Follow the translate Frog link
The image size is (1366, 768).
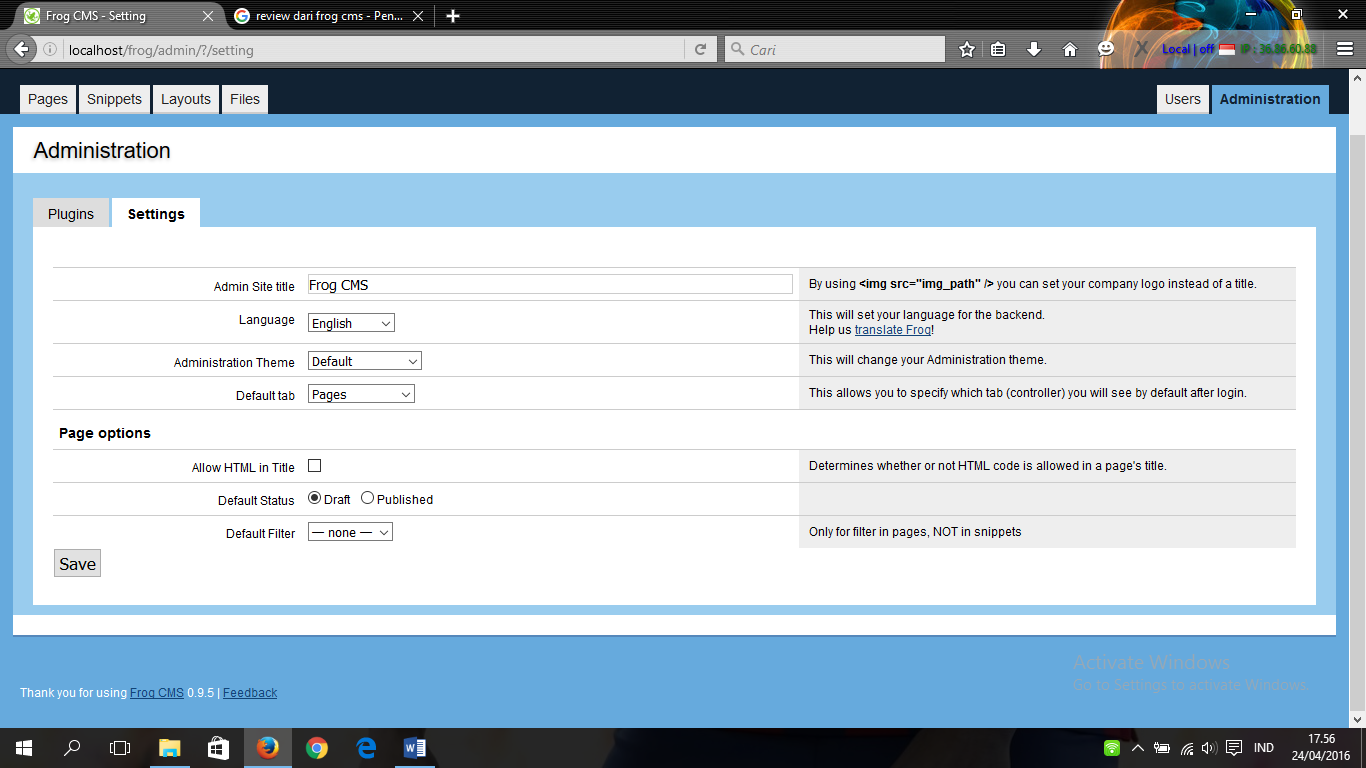pyautogui.click(x=893, y=330)
